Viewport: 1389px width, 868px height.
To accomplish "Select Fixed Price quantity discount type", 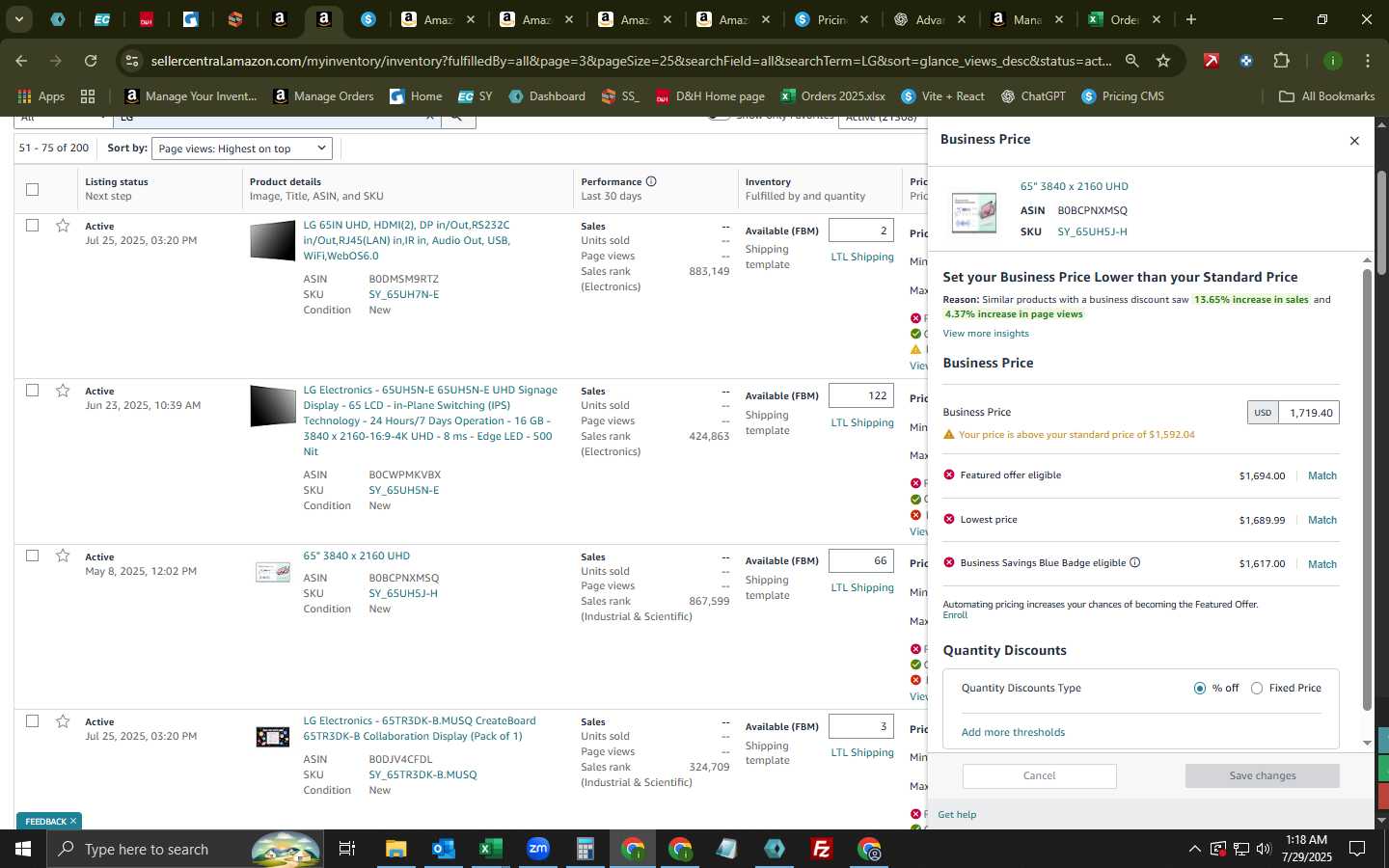I will point(1256,688).
